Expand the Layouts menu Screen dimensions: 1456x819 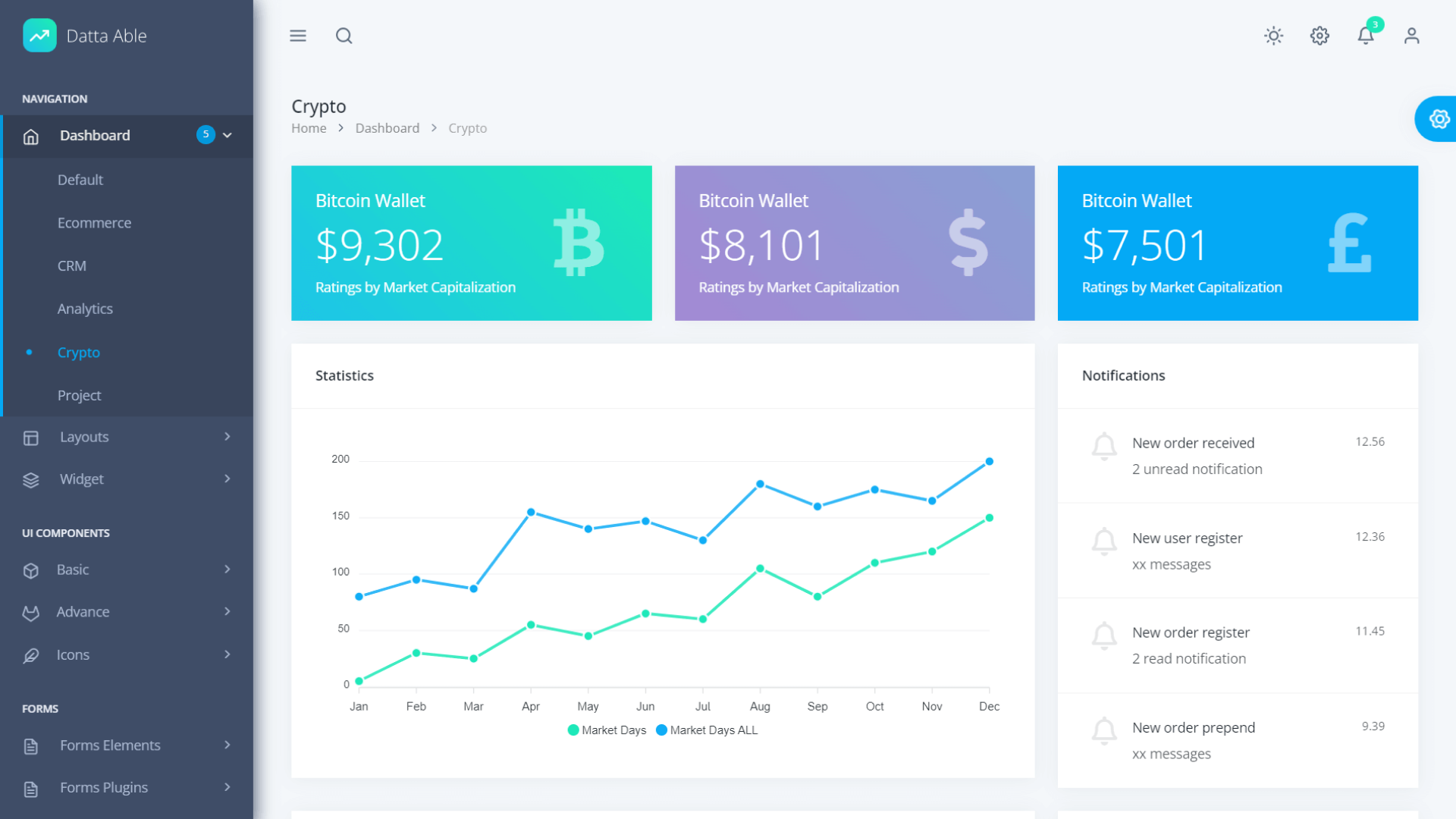click(x=83, y=437)
